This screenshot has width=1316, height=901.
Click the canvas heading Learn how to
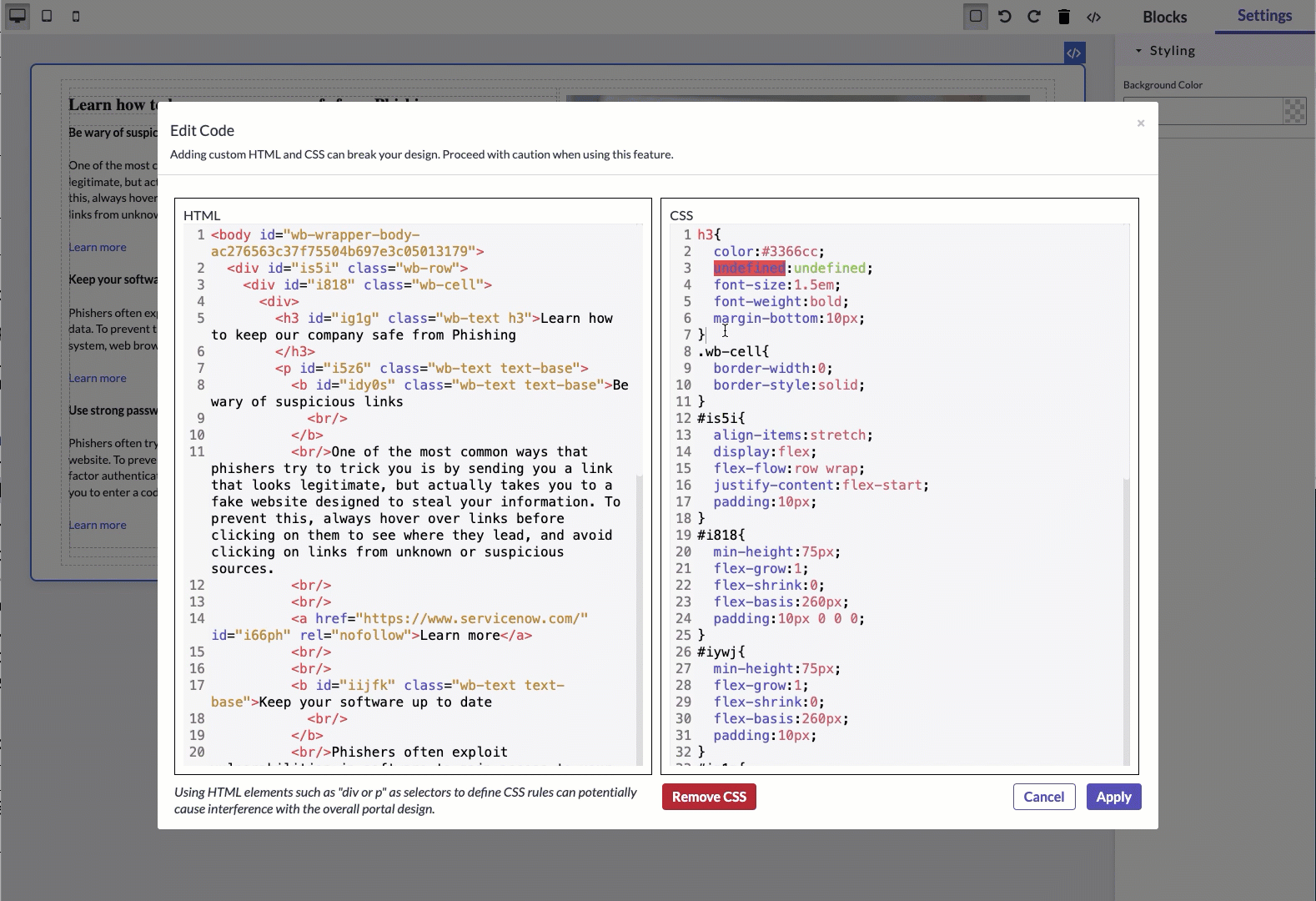point(113,104)
